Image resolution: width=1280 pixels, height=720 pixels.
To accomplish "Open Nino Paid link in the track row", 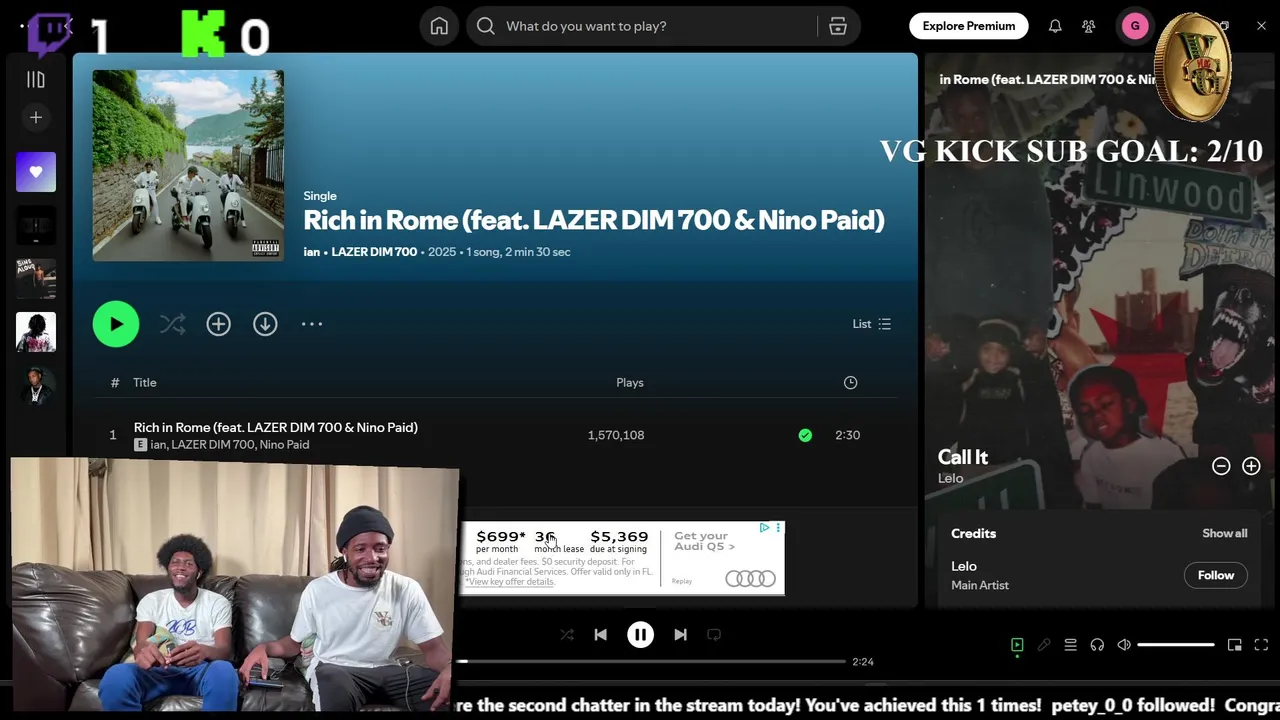I will coord(284,445).
